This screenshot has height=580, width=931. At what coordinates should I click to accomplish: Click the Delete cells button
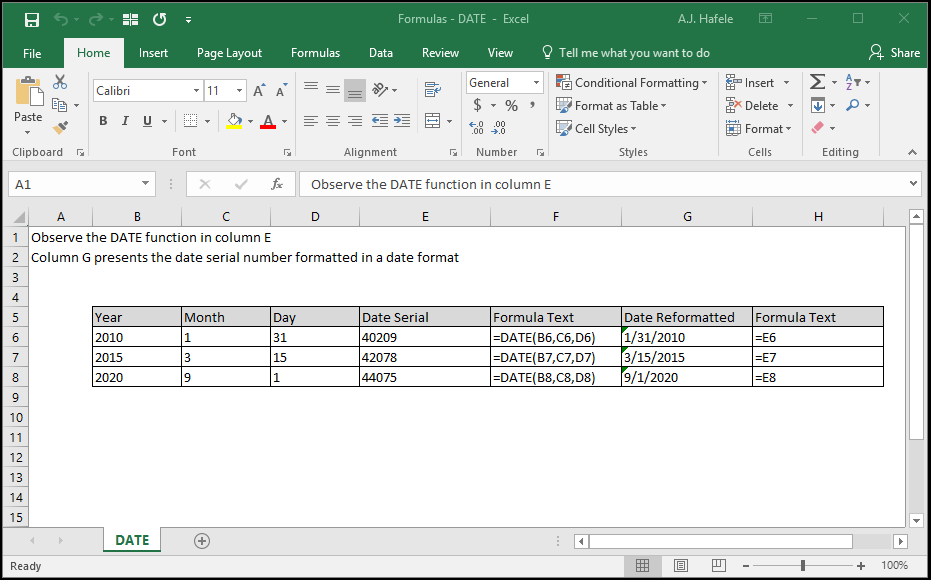(753, 106)
